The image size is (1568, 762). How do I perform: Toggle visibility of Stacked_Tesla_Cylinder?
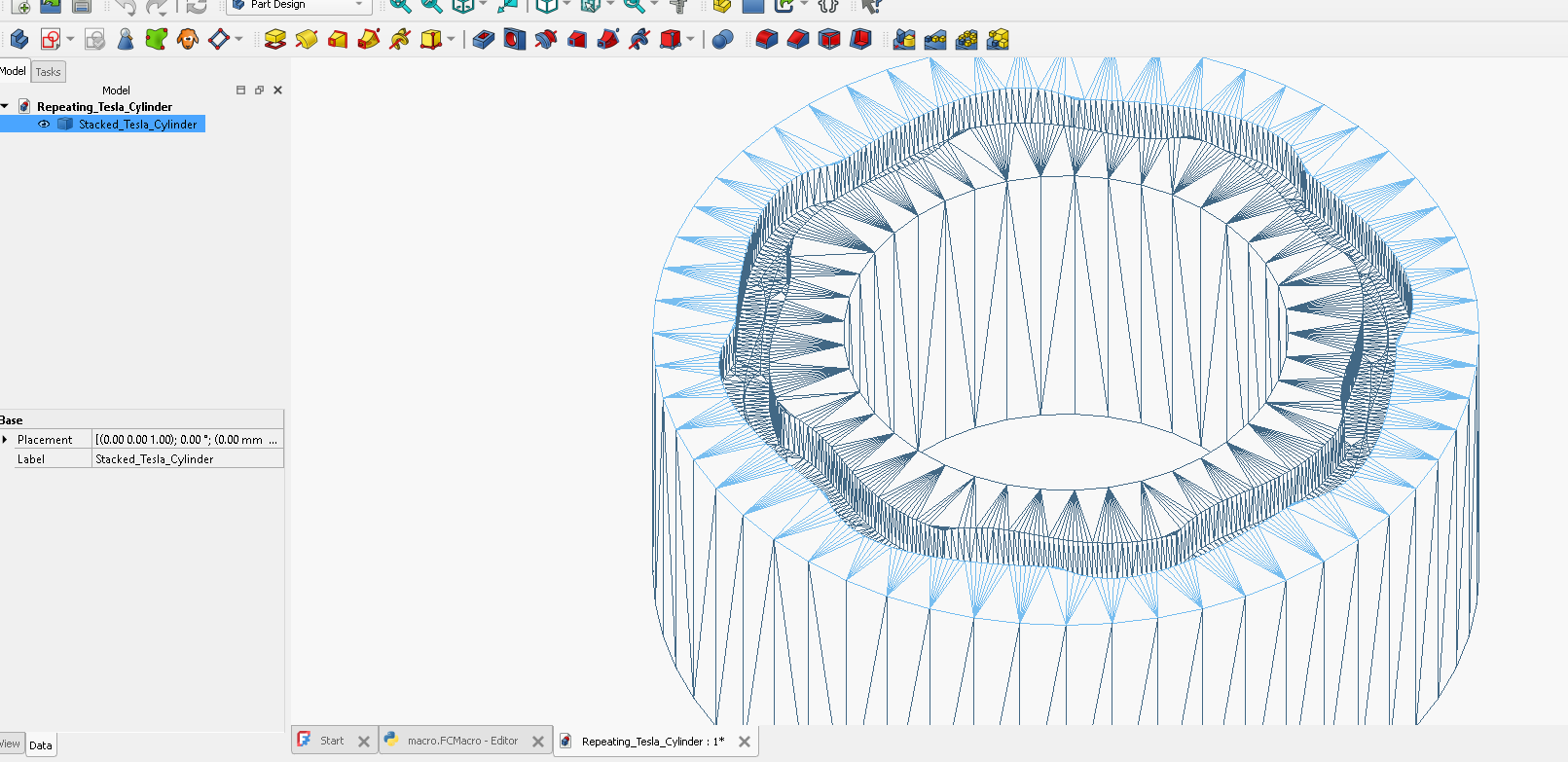[x=44, y=125]
